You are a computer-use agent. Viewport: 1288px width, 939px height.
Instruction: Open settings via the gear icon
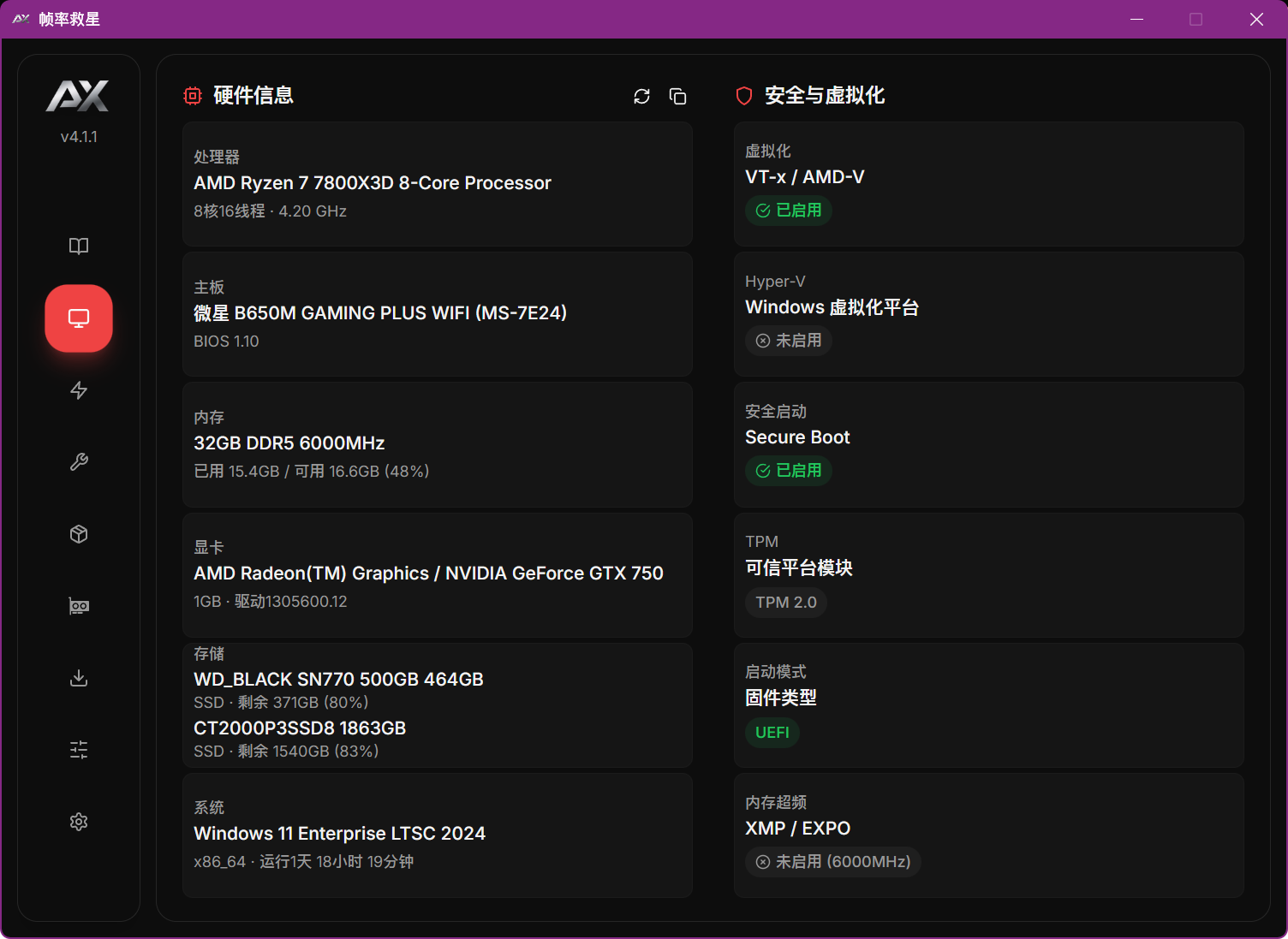[x=79, y=822]
